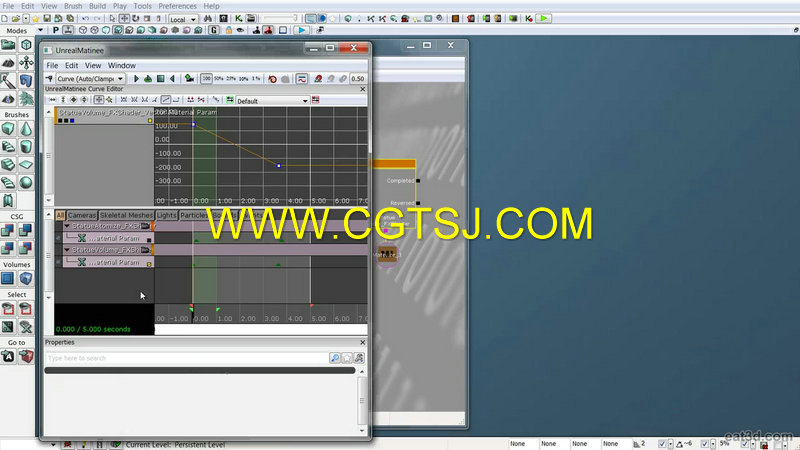This screenshot has height=450, width=800.
Task: Open the interpolation mode dropdown Curve (Auto/Clamped)
Action: click(90, 79)
